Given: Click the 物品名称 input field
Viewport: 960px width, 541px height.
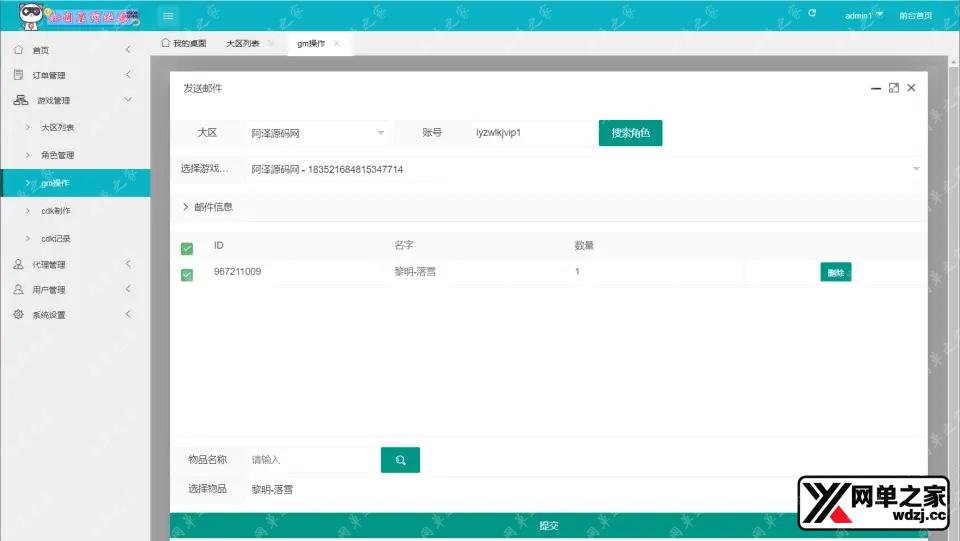Looking at the screenshot, I should click(x=308, y=460).
